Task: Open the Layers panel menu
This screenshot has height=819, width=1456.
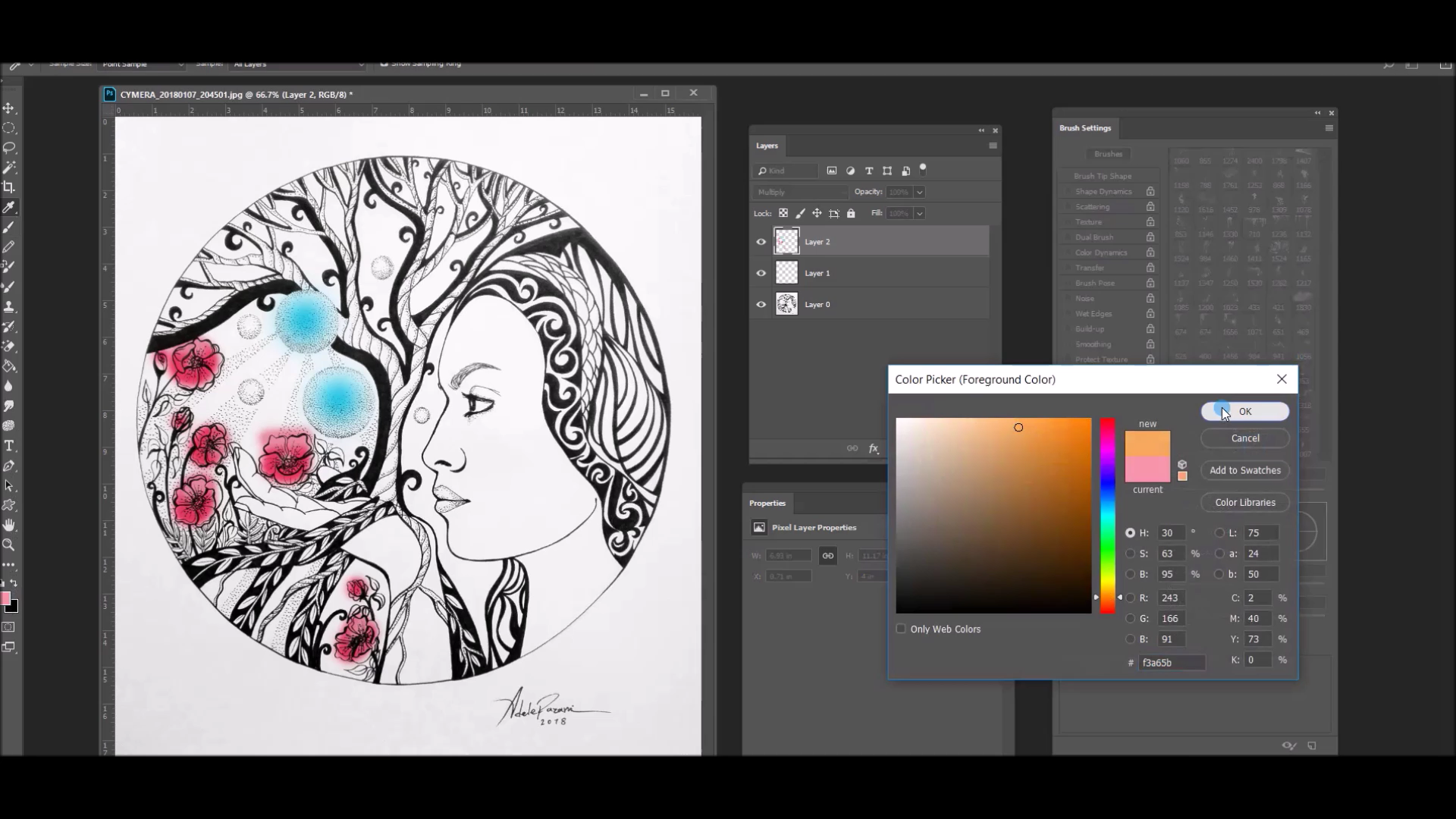Action: click(x=993, y=146)
